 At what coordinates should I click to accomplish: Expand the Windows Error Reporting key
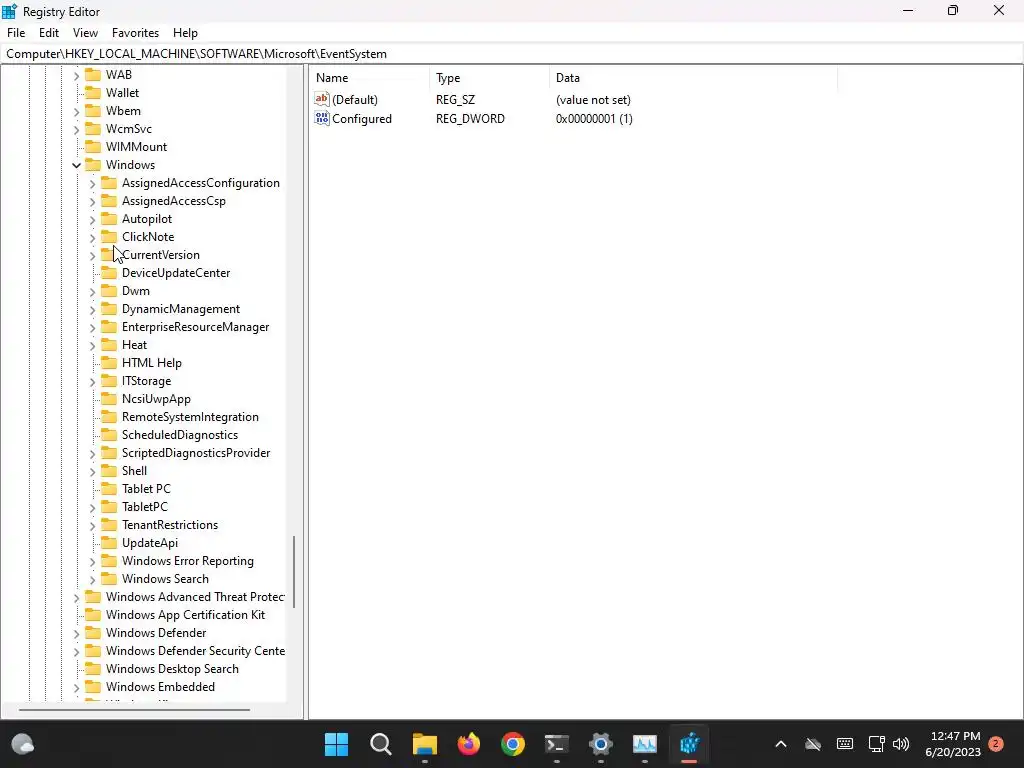92,562
